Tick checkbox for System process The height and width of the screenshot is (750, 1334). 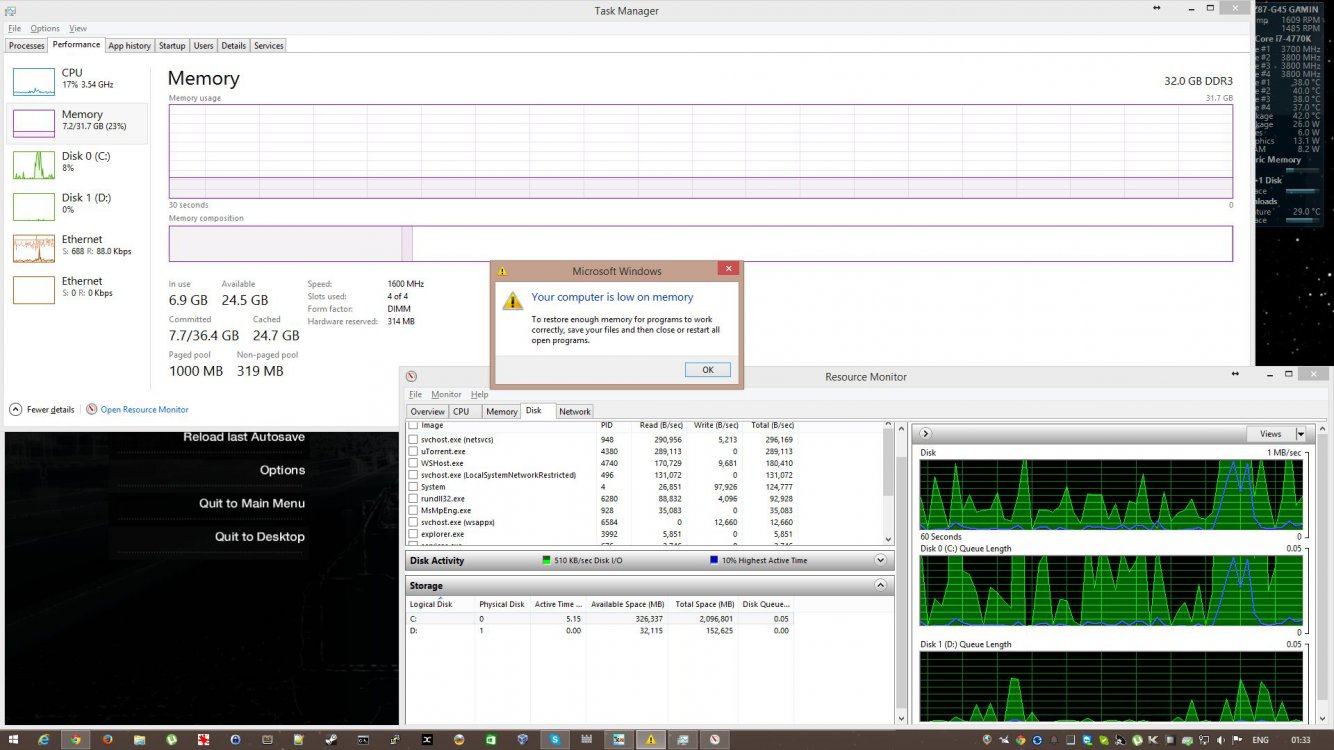pos(414,487)
